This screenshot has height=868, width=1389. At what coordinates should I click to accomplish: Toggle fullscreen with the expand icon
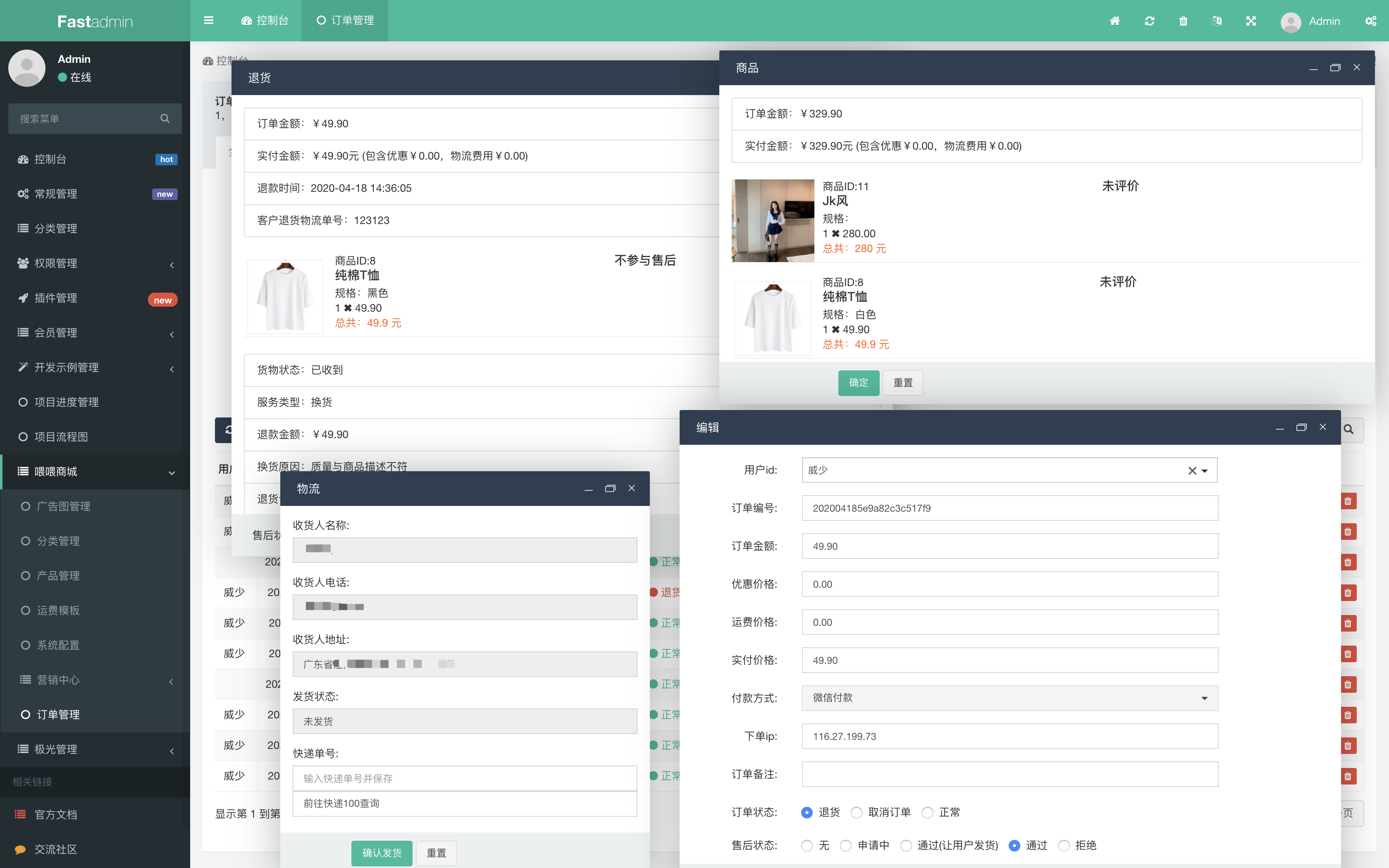(x=1251, y=21)
